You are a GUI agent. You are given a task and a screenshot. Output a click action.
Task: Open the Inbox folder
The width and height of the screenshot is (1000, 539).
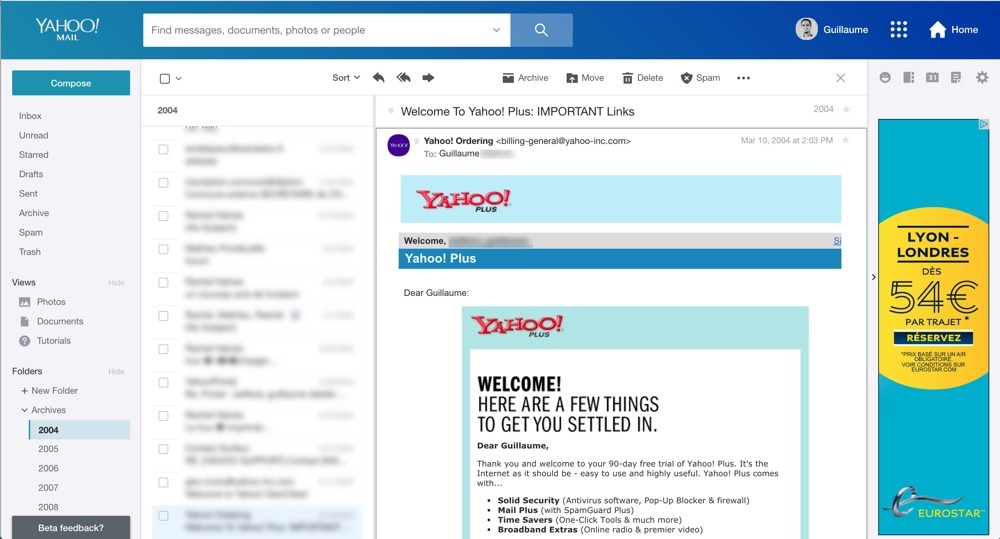(x=30, y=115)
